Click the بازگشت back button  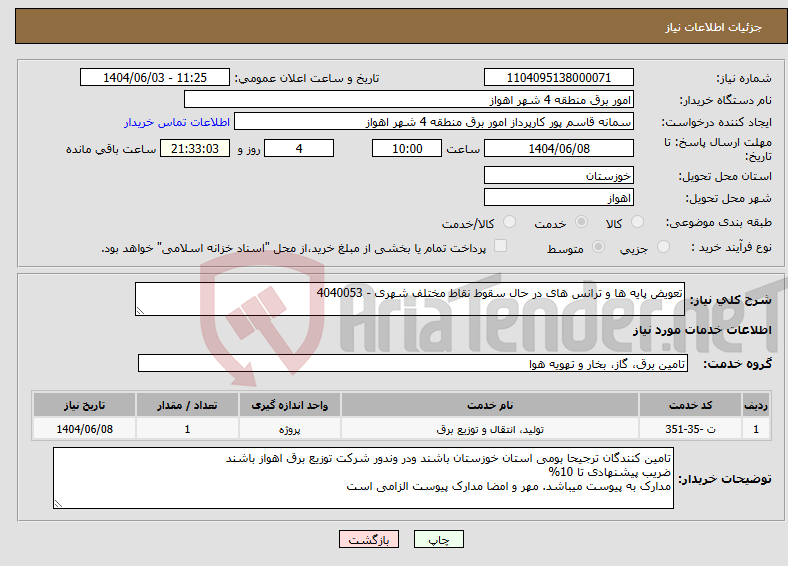pos(369,539)
